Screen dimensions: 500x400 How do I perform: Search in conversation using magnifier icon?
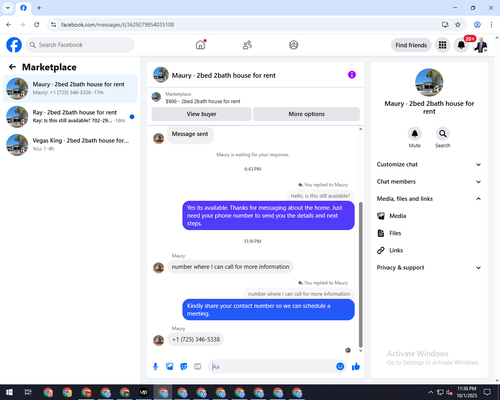pos(443,134)
